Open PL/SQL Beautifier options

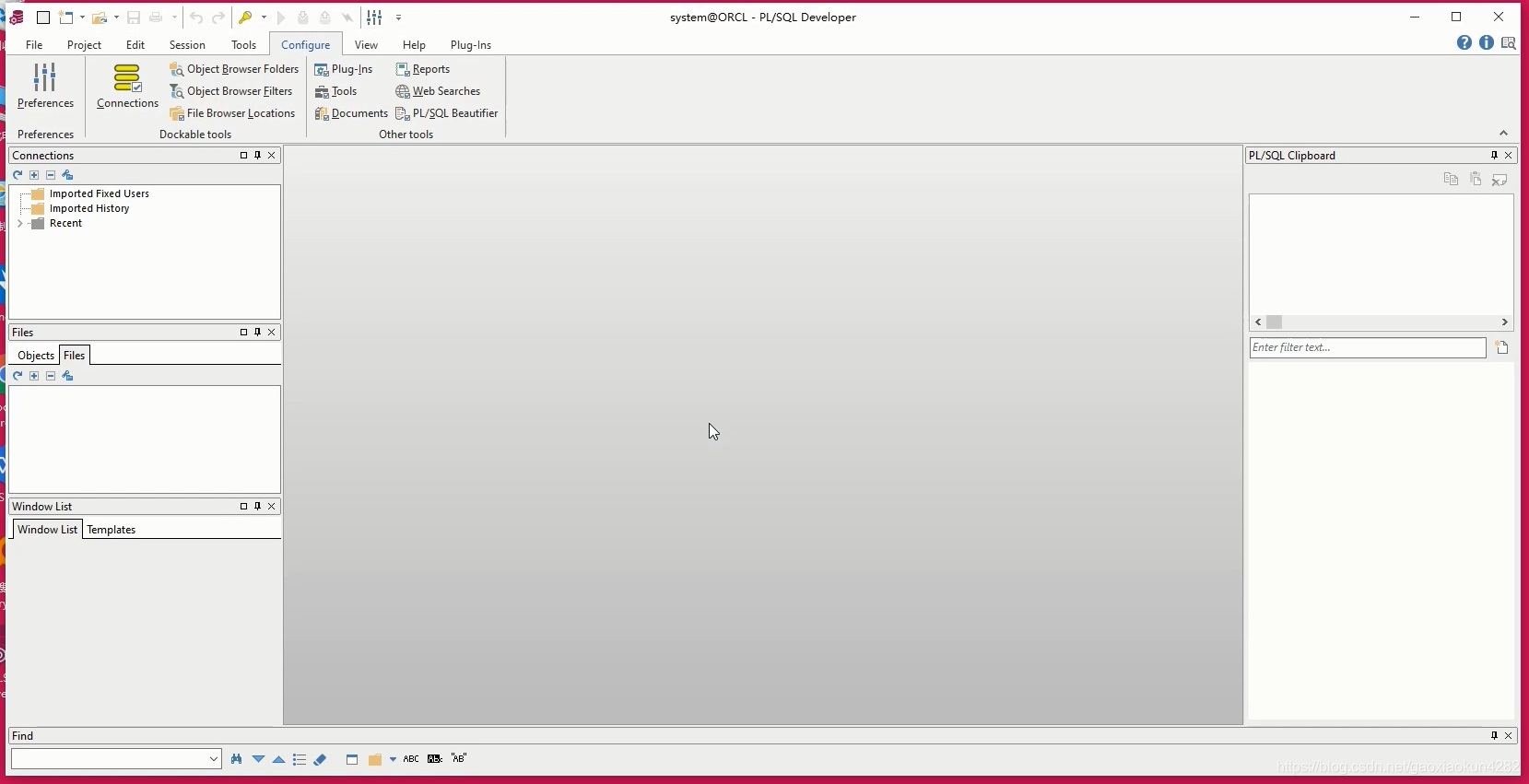pos(447,113)
